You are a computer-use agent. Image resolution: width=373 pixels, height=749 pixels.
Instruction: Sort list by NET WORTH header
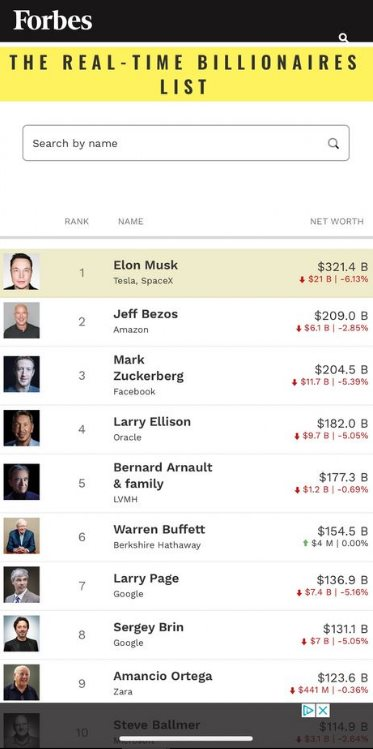coord(337,221)
